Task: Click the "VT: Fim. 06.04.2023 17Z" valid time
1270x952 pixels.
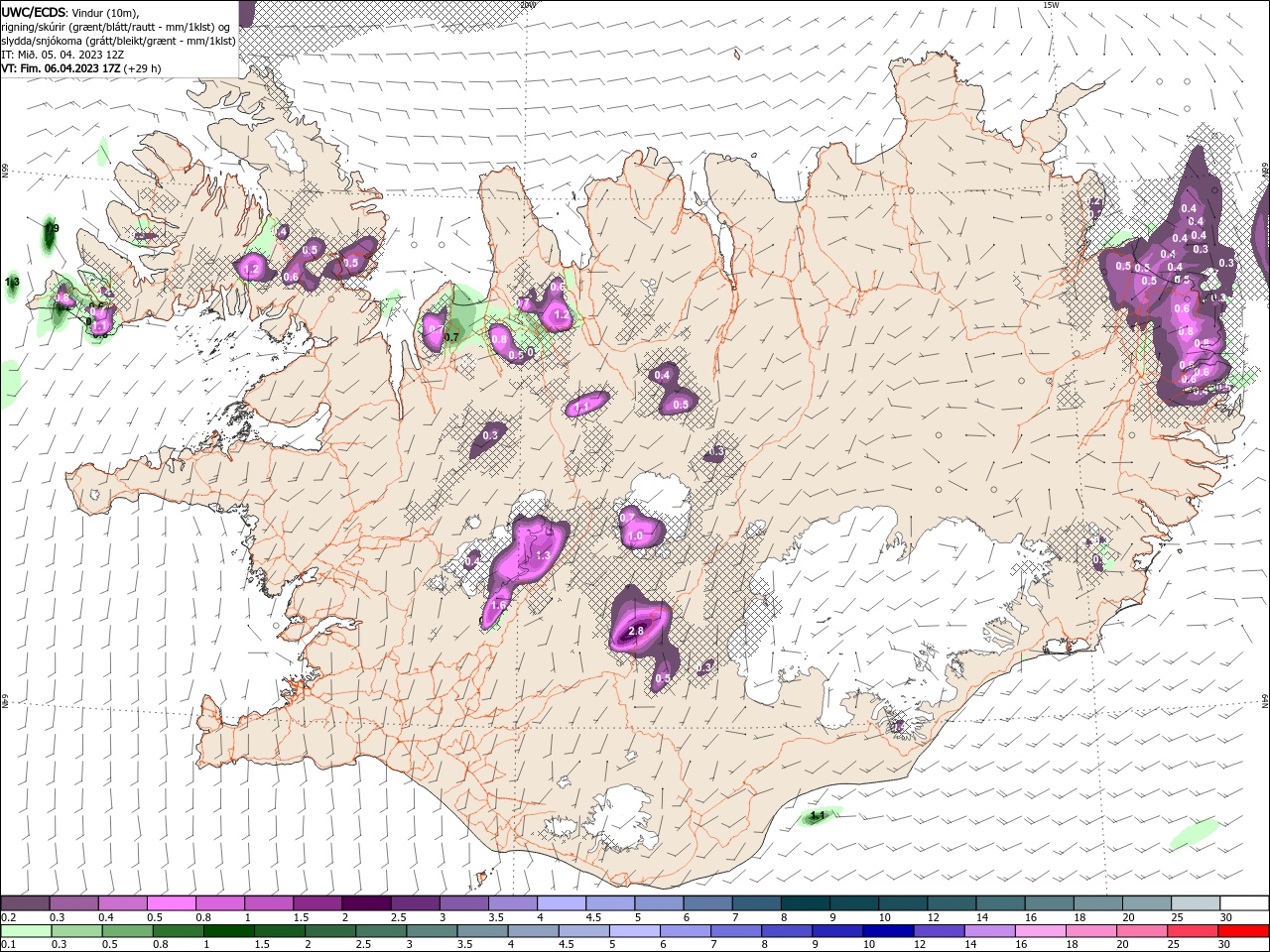Action: (61, 68)
